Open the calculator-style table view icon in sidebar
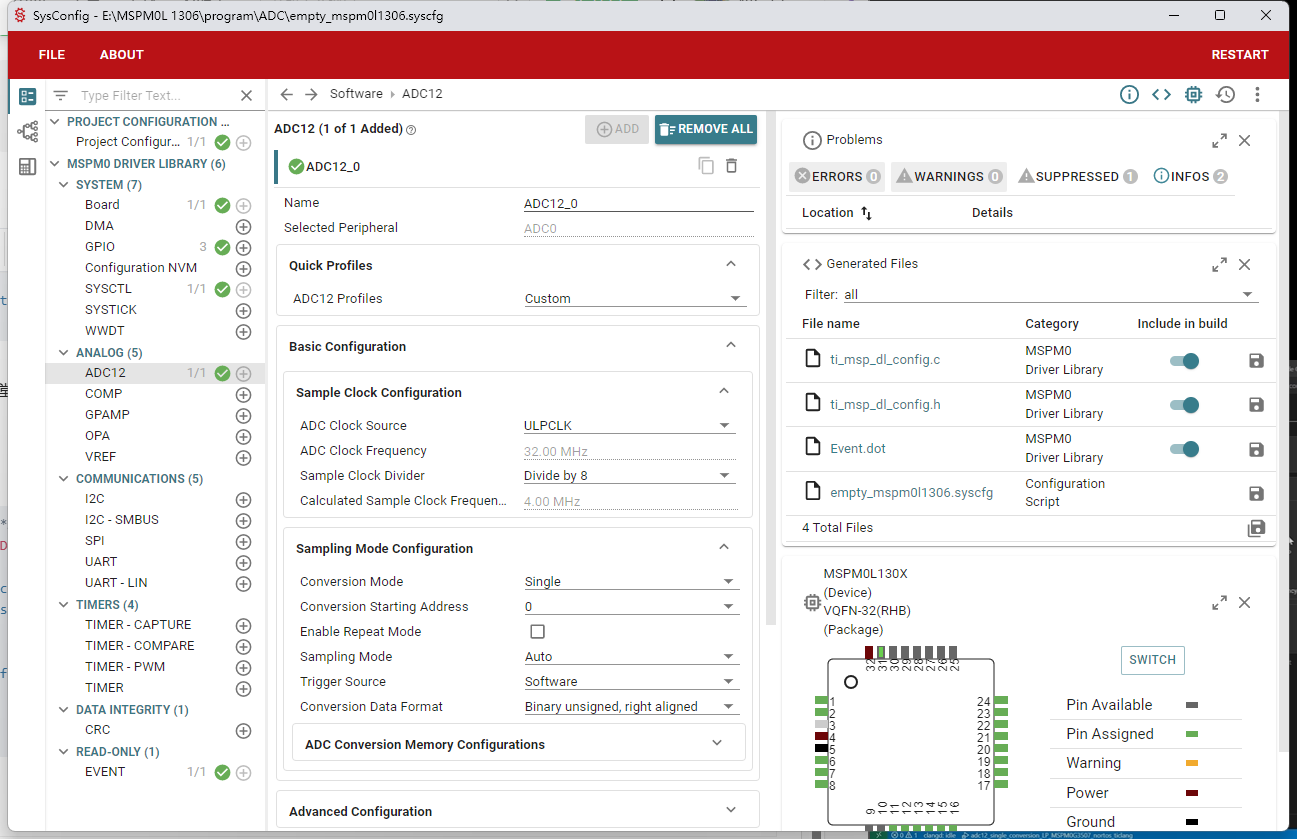Screen dimensions: 1297x839 point(28,166)
